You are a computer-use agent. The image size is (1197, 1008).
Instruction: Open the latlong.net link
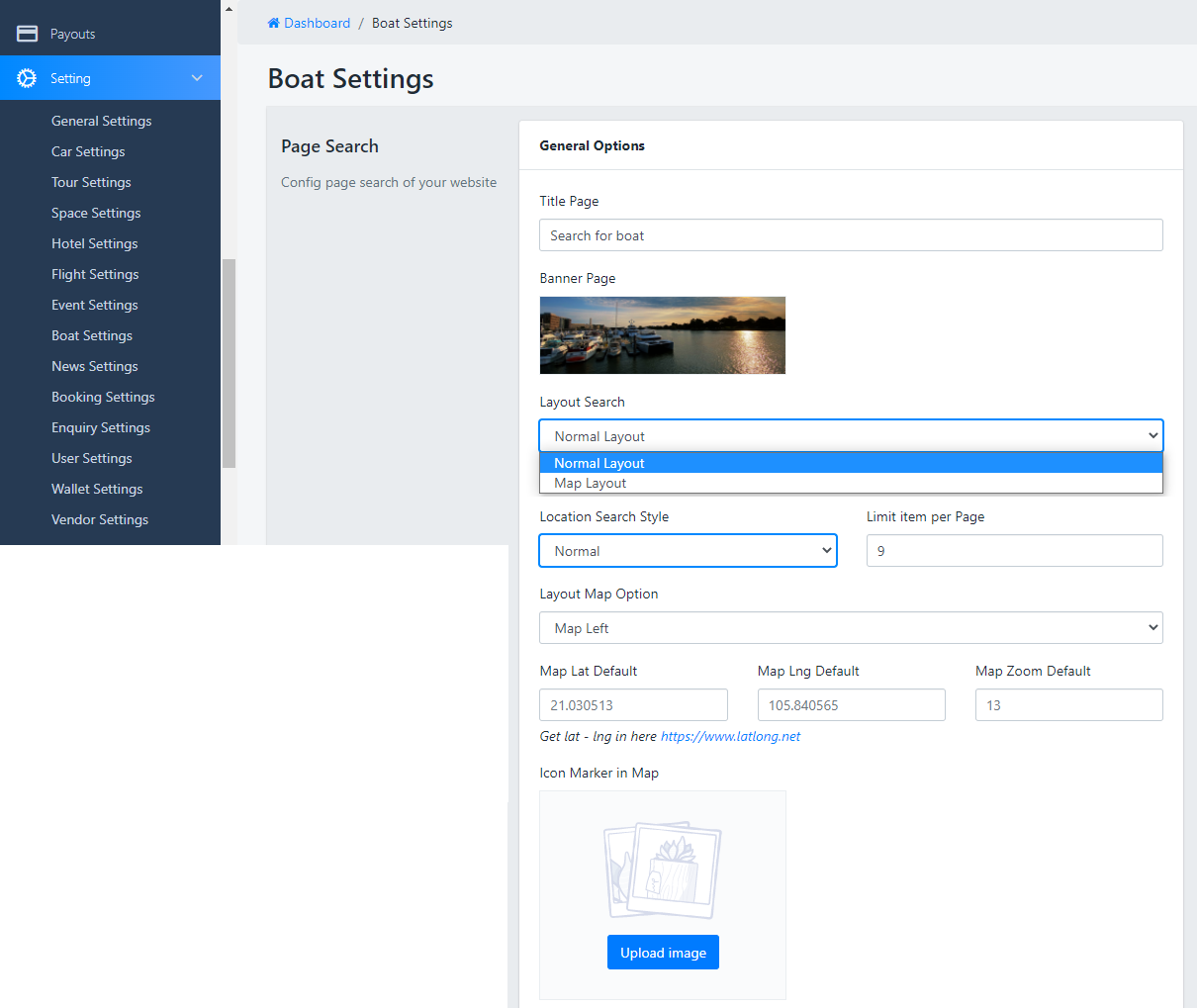point(730,736)
